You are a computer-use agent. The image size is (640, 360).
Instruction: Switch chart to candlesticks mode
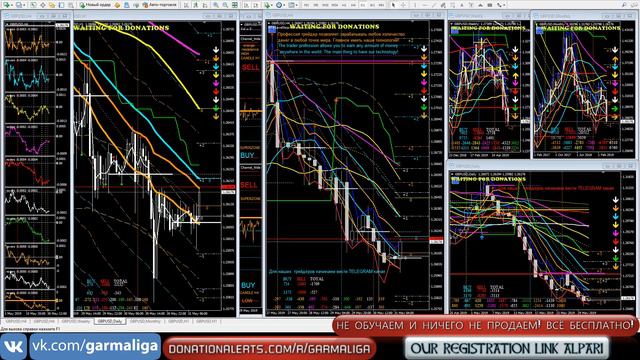coord(196,5)
